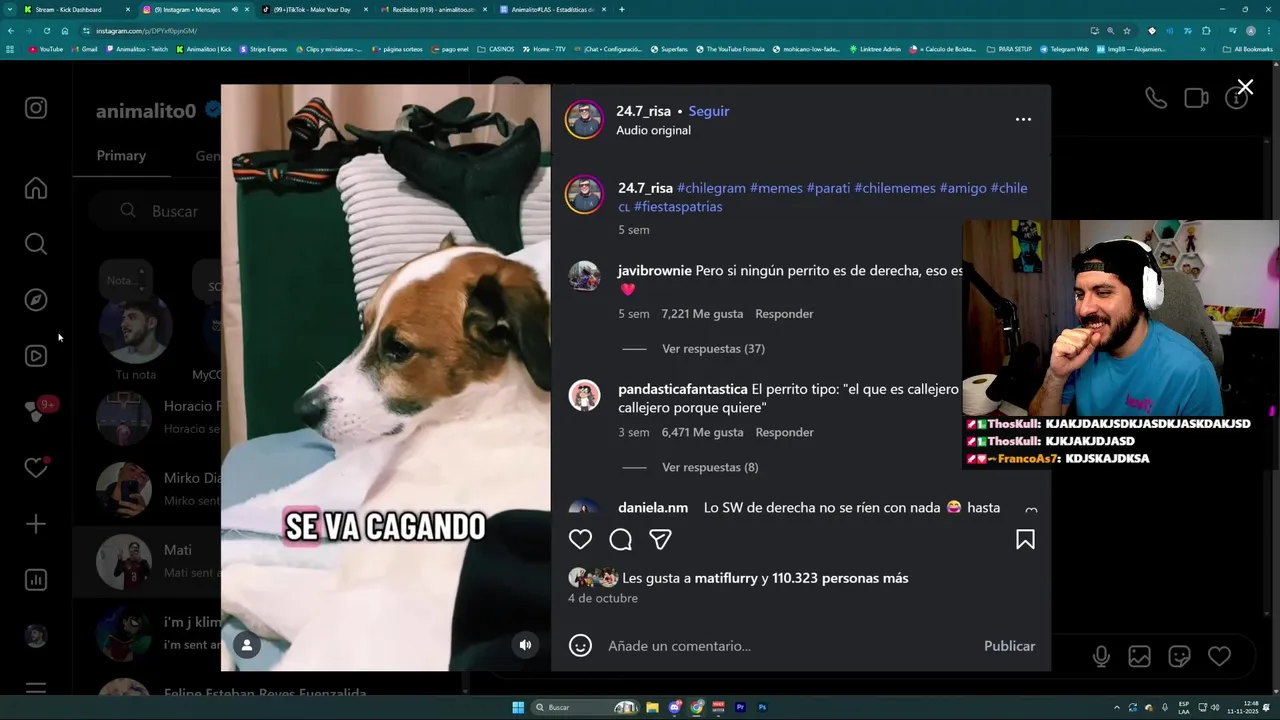
Task: Start a video call with camera icon
Action: click(1196, 98)
